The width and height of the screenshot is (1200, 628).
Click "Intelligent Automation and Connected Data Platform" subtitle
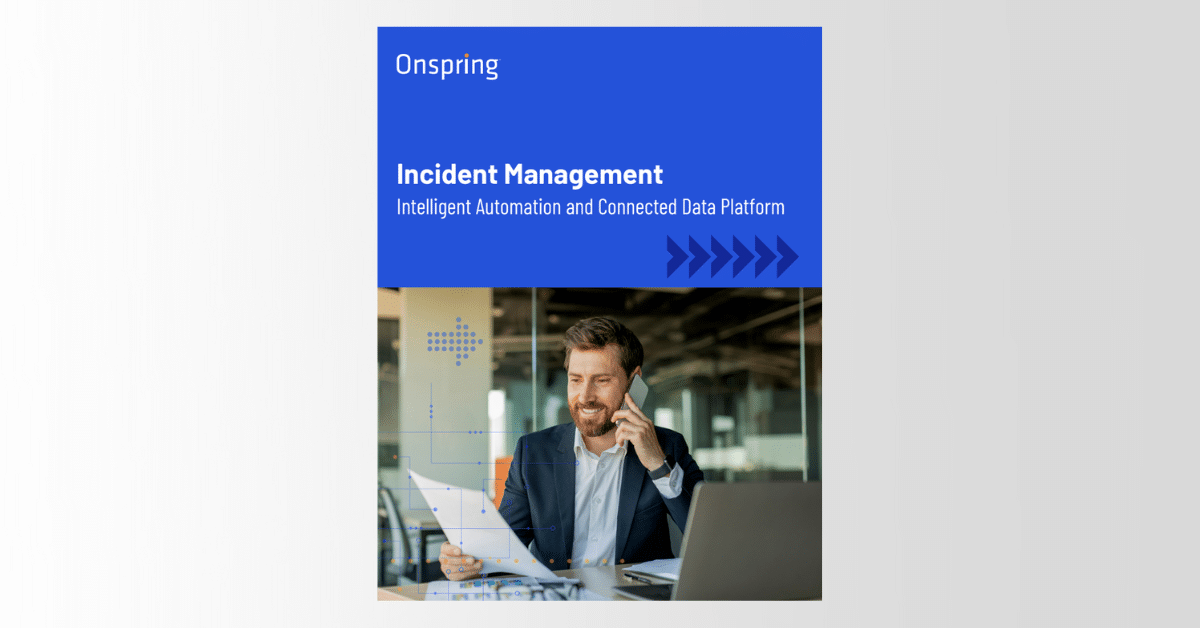(x=590, y=208)
